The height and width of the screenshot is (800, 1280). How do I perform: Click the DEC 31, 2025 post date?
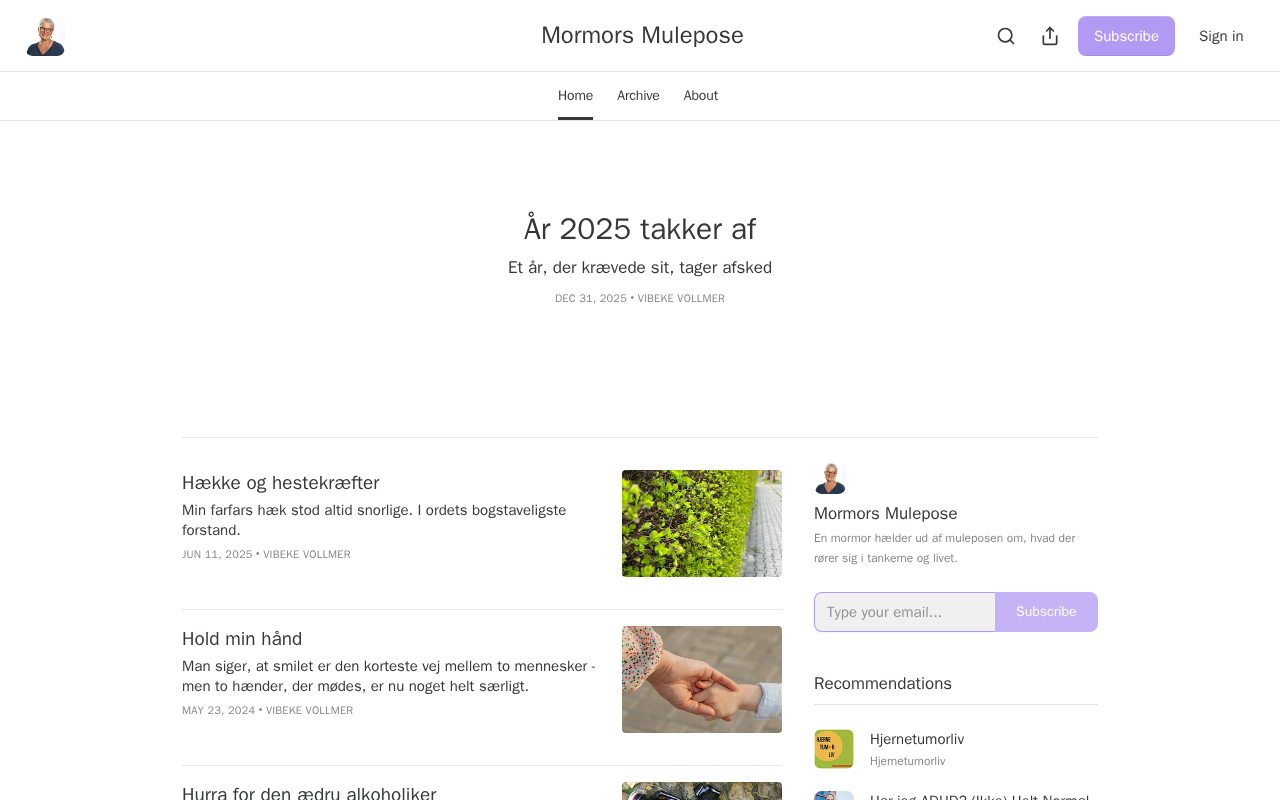[x=591, y=299]
